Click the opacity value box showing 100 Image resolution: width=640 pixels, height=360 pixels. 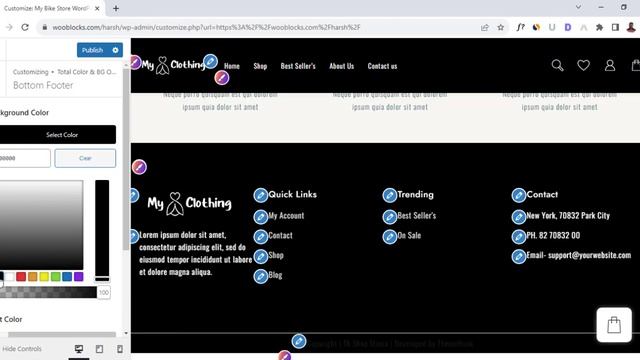(104, 292)
